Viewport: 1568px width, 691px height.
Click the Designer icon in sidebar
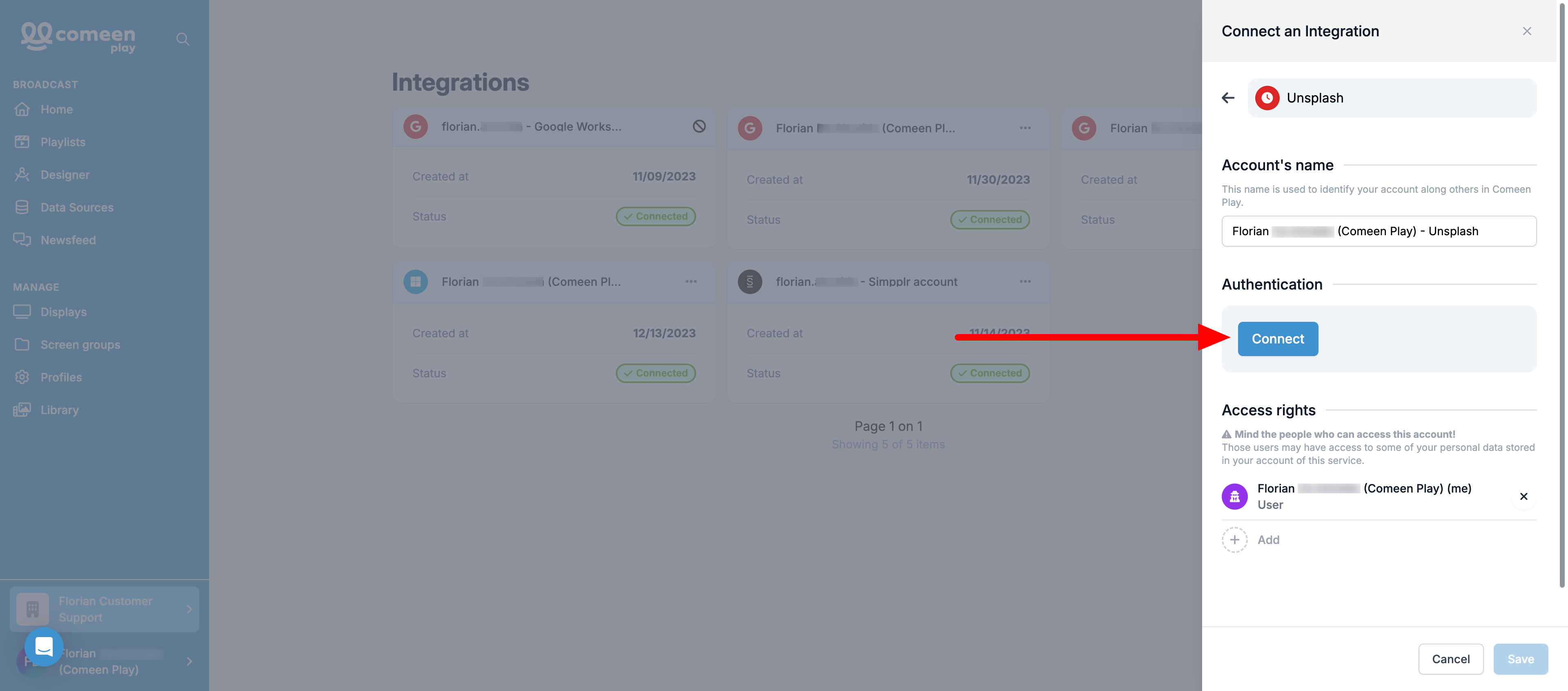pos(22,175)
